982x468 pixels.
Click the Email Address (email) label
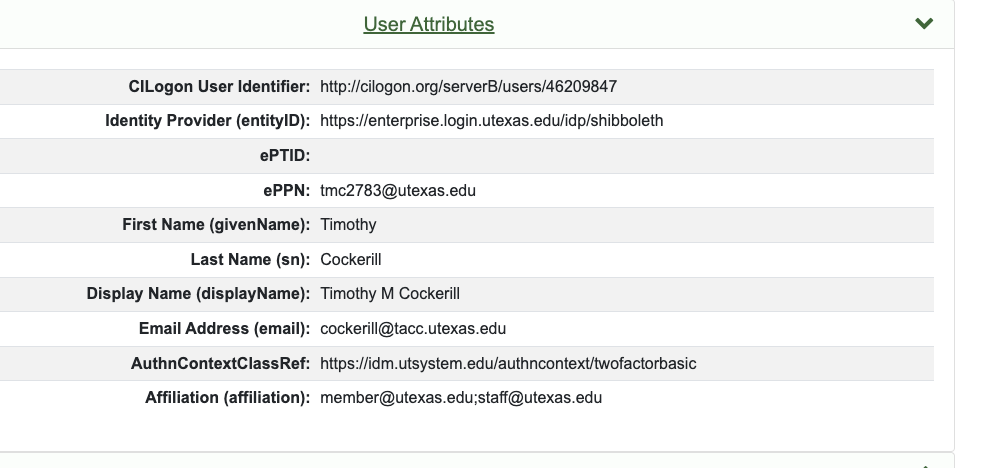tap(224, 329)
